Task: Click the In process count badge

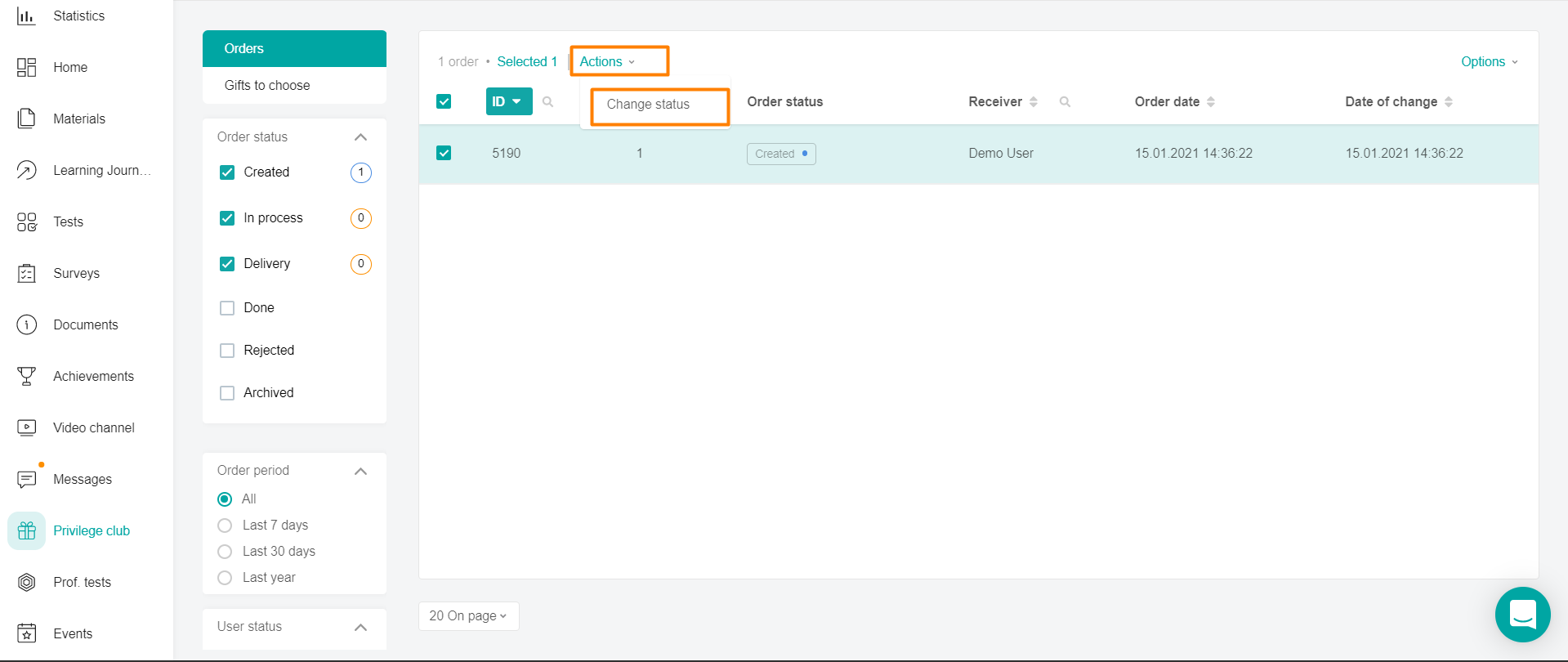Action: 360,218
